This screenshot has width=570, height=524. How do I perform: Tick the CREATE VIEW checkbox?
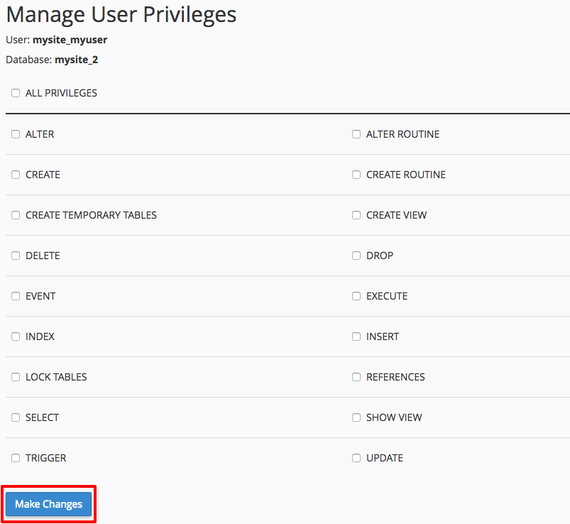click(x=356, y=215)
